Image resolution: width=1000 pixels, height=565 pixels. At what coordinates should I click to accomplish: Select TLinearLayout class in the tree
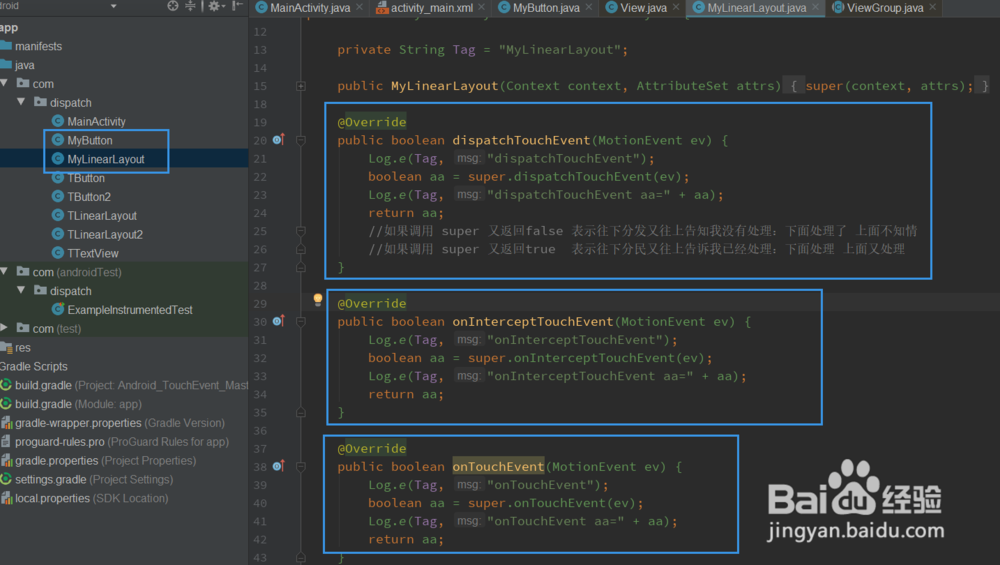(x=102, y=216)
